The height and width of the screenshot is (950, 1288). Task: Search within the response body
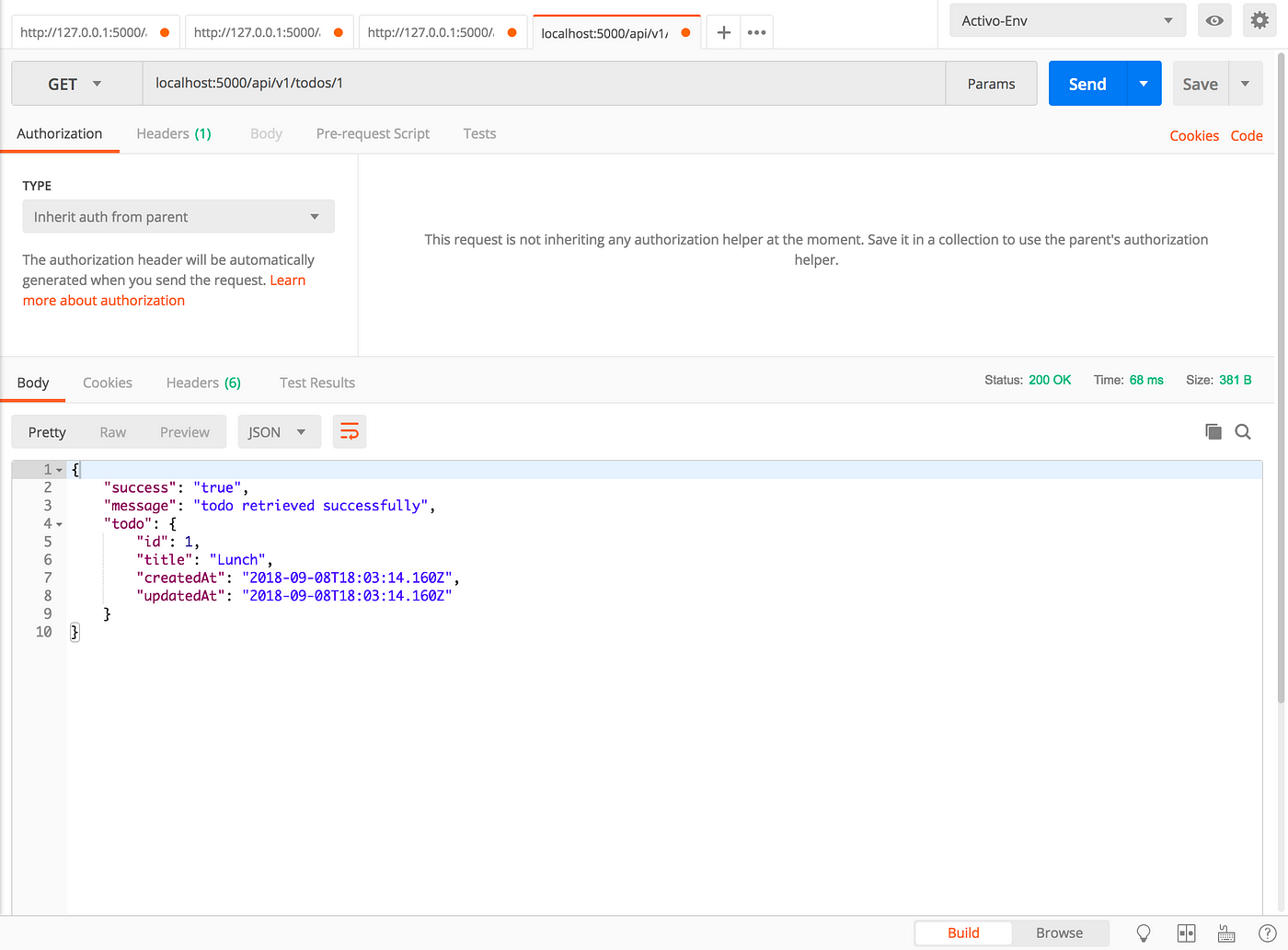tap(1243, 431)
